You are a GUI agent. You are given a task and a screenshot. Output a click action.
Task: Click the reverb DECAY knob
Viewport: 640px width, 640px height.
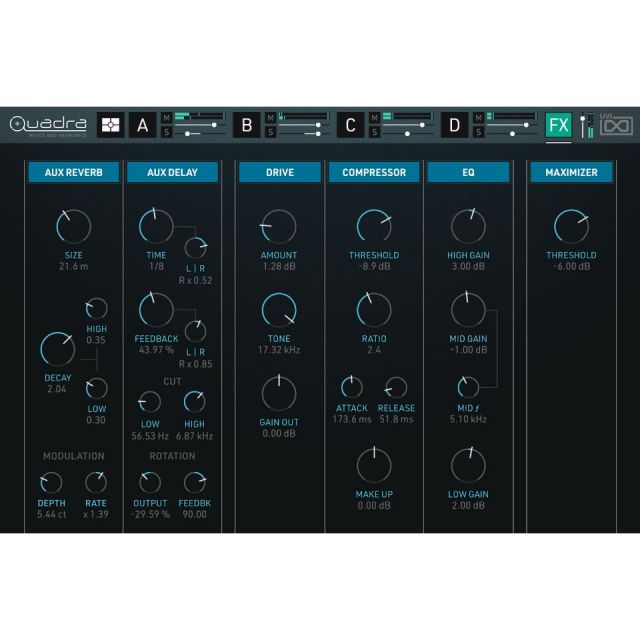point(58,349)
